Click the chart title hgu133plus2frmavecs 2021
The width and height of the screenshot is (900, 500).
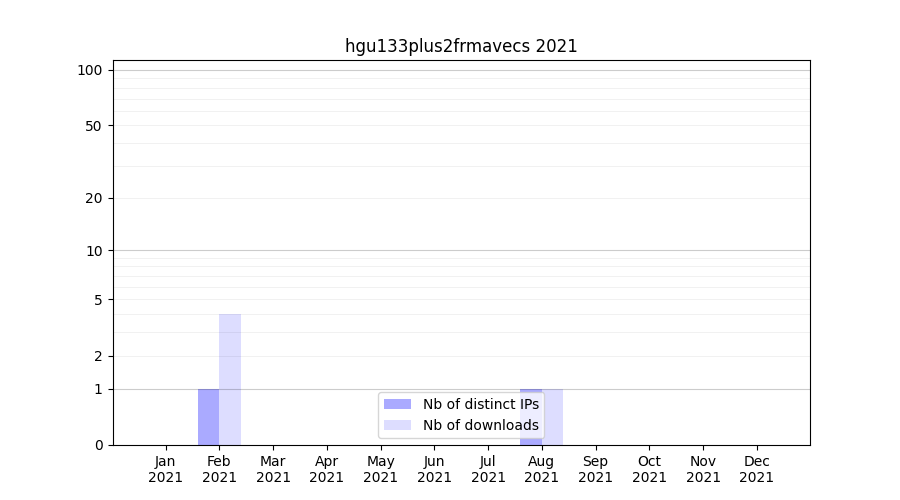[x=461, y=46]
